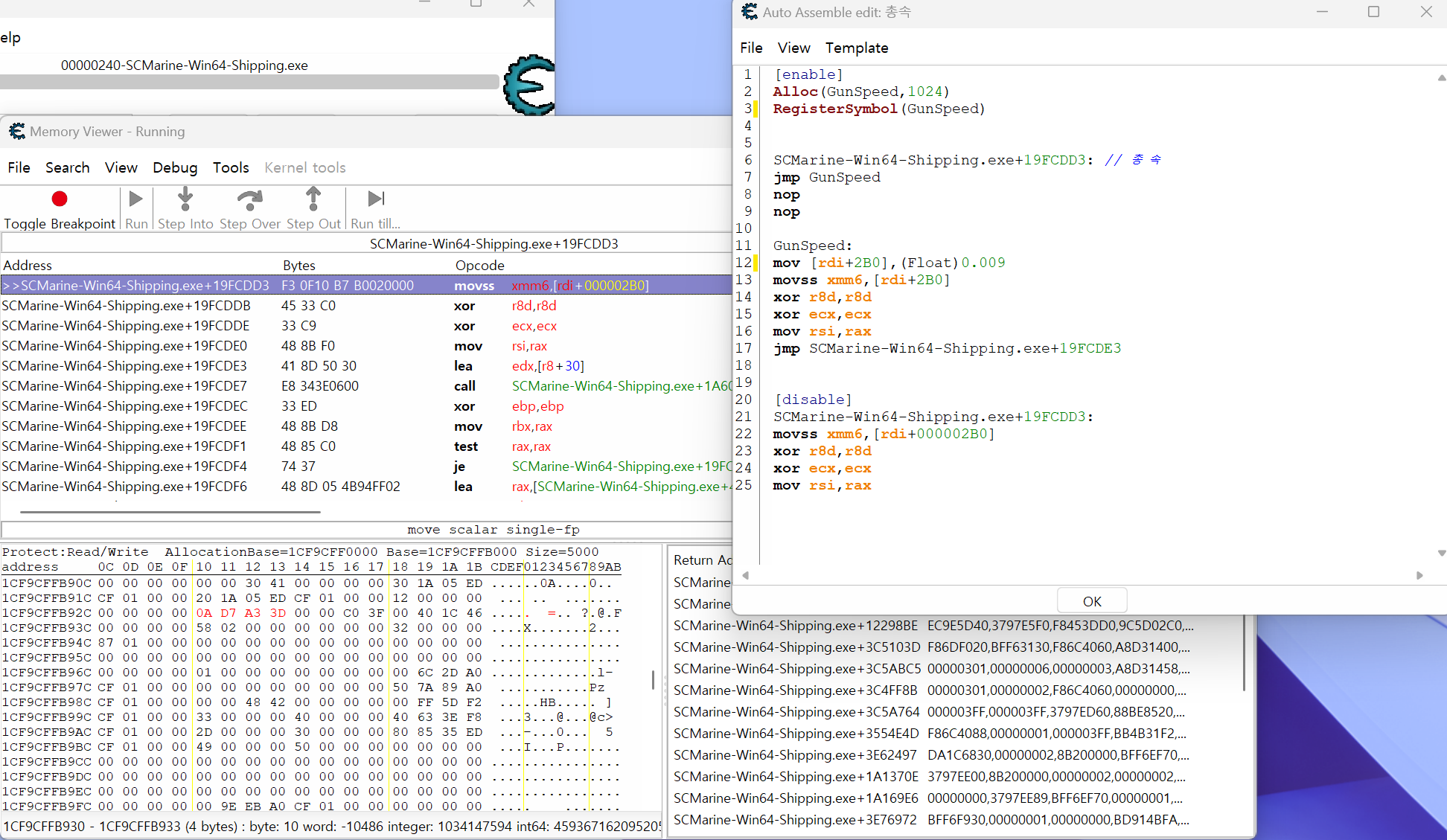Select the 19FCDF6 lea rax row
This screenshot has width=1447, height=840.
[366, 487]
